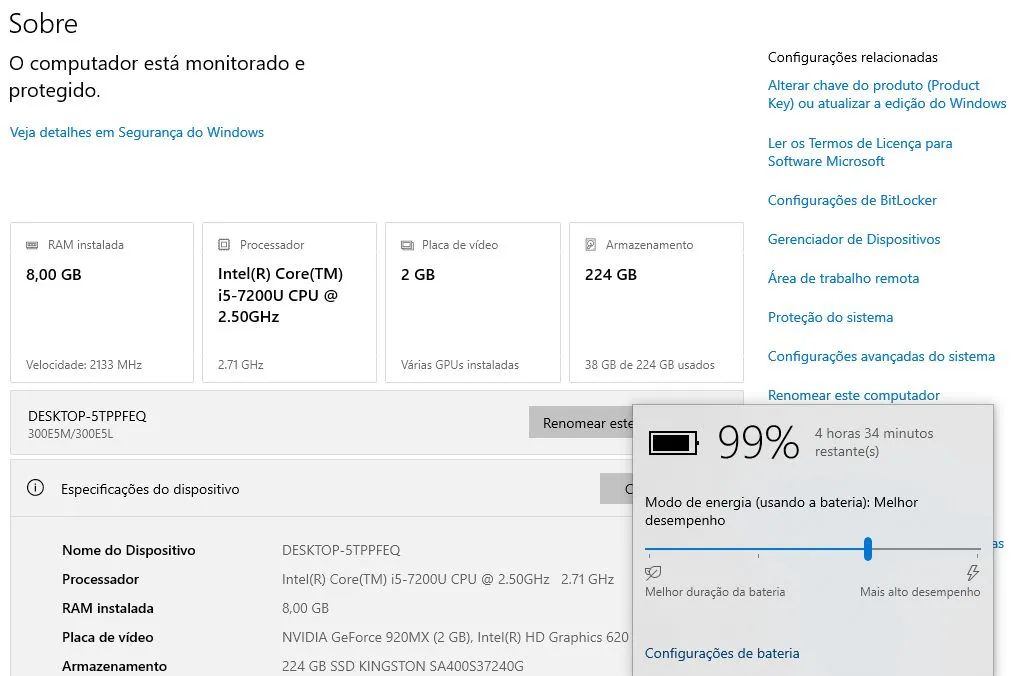Click Melhor duração da bateria label
The width and height of the screenshot is (1022, 676).
[x=715, y=592]
